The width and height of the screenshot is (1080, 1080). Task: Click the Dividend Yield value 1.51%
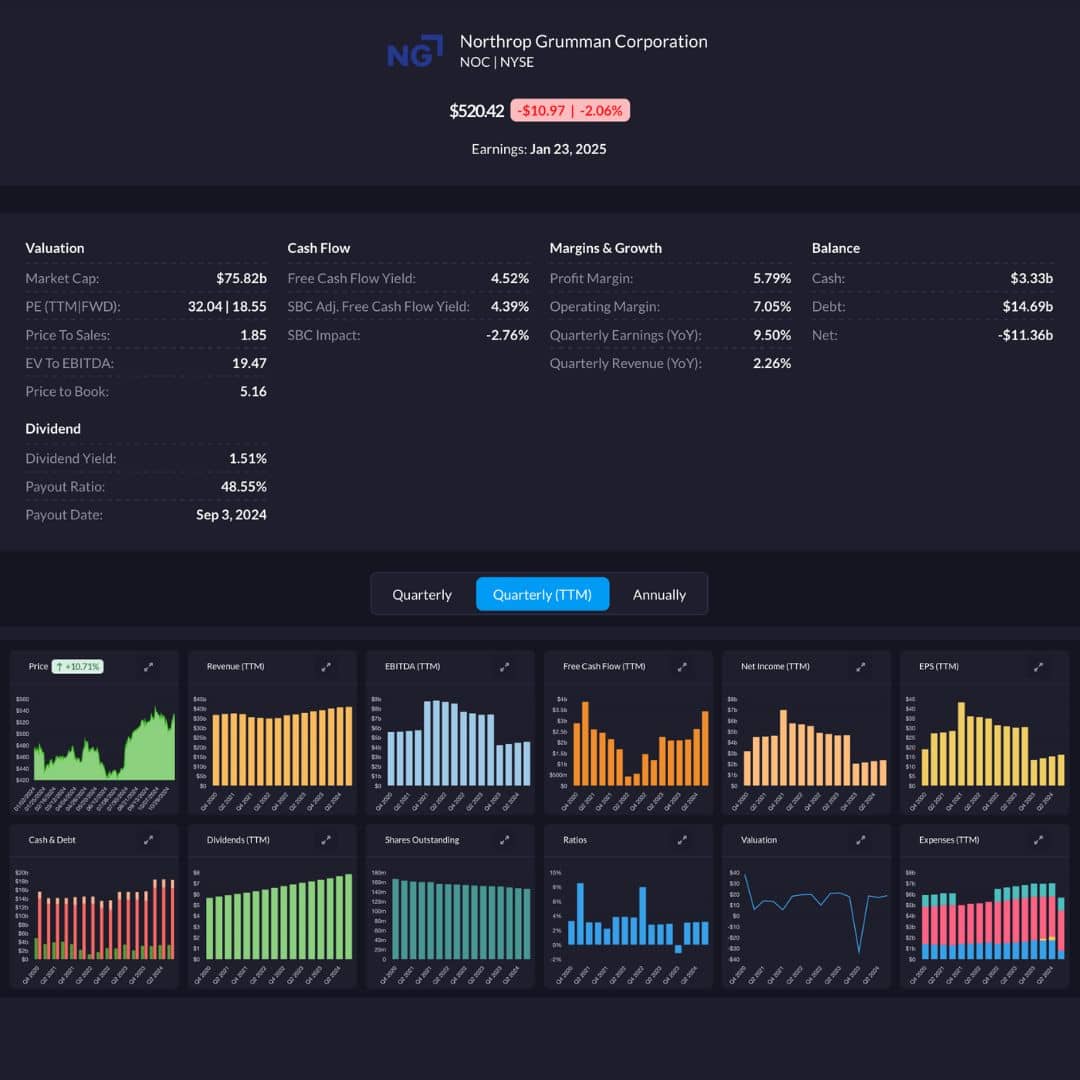[x=248, y=458]
